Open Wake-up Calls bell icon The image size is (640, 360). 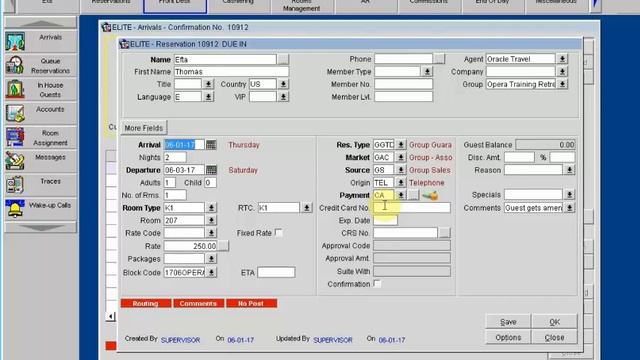[15, 209]
